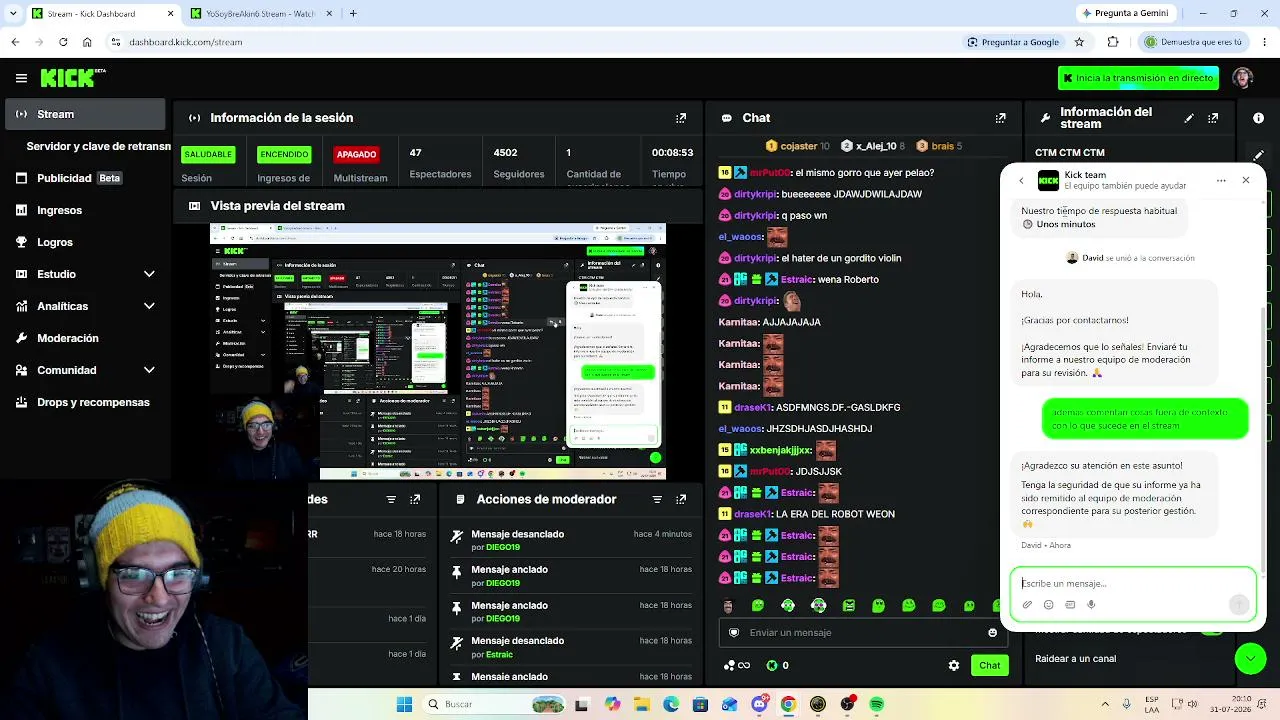The width and height of the screenshot is (1280, 720).
Task: Open the Chrome extensions puzzle icon
Action: click(x=1113, y=42)
